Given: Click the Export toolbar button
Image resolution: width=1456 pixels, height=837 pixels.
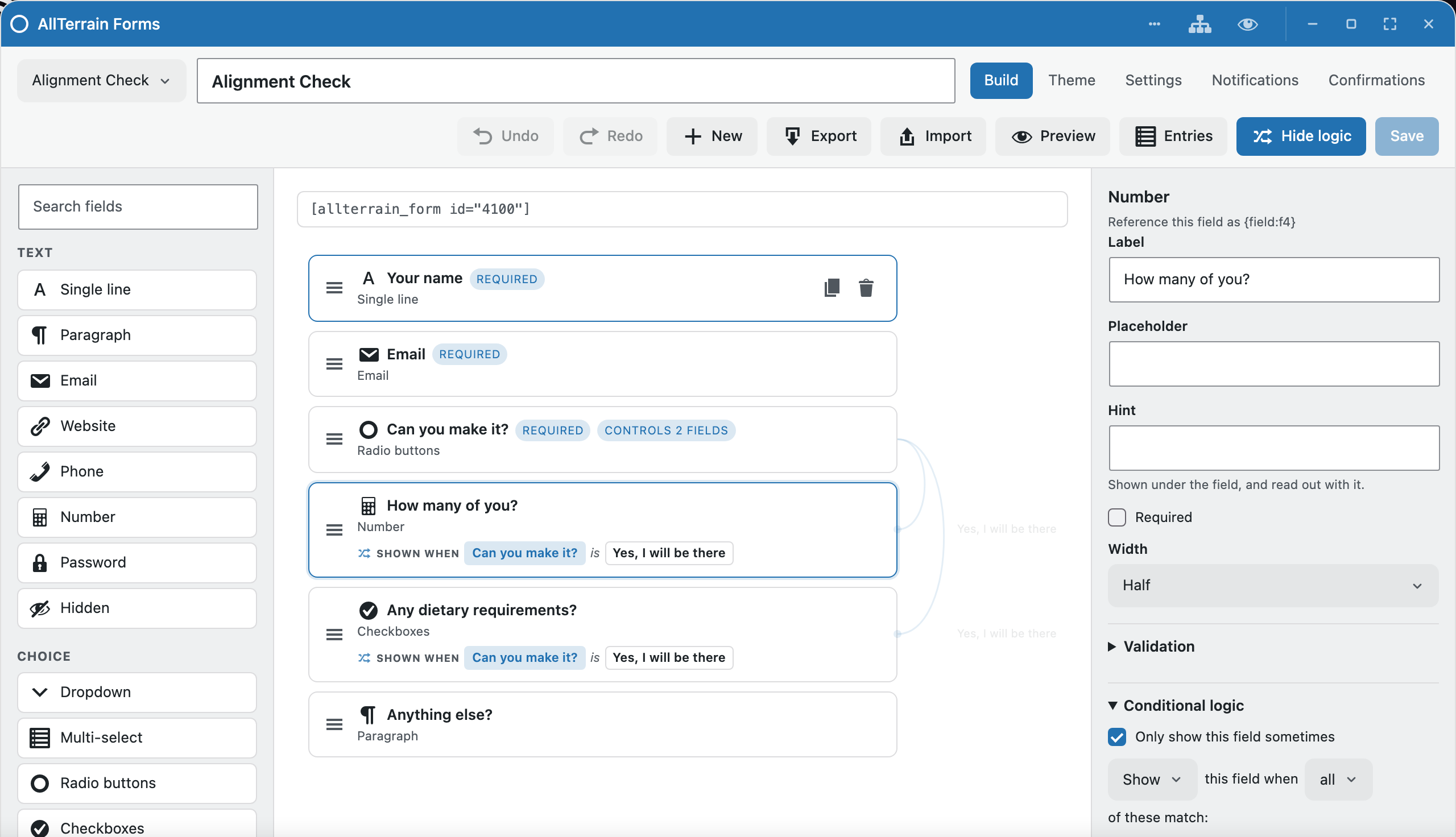Looking at the screenshot, I should [818, 136].
